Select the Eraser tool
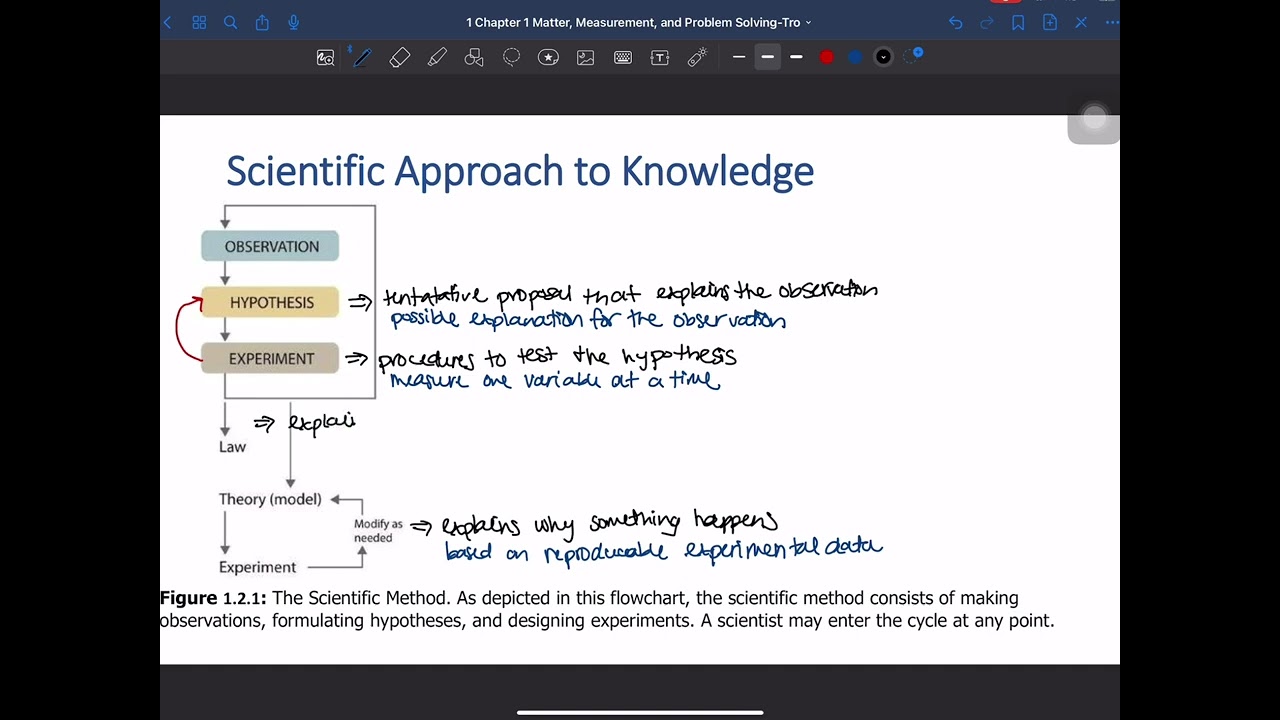The height and width of the screenshot is (720, 1280). (x=399, y=58)
